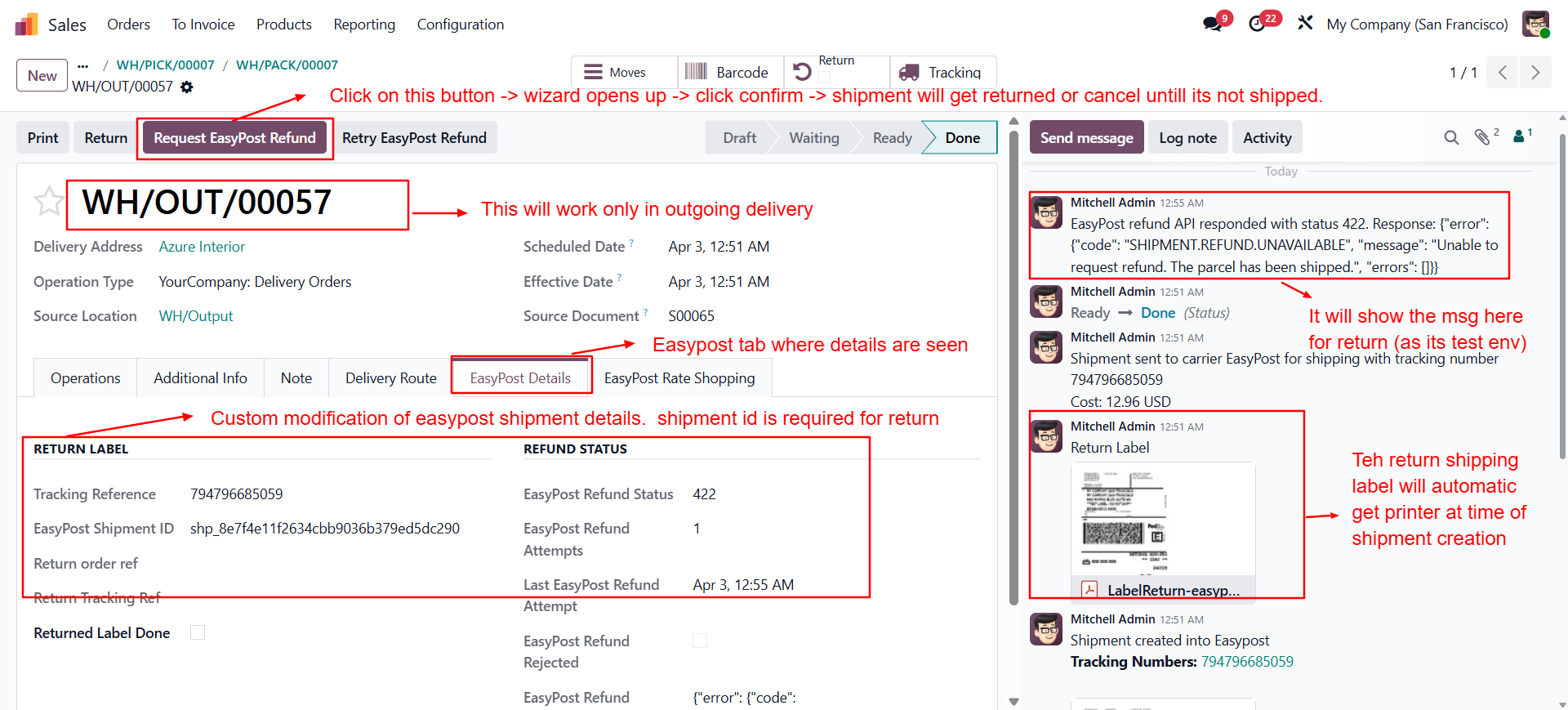Search chatter messages with magnifier icon

[1451, 138]
